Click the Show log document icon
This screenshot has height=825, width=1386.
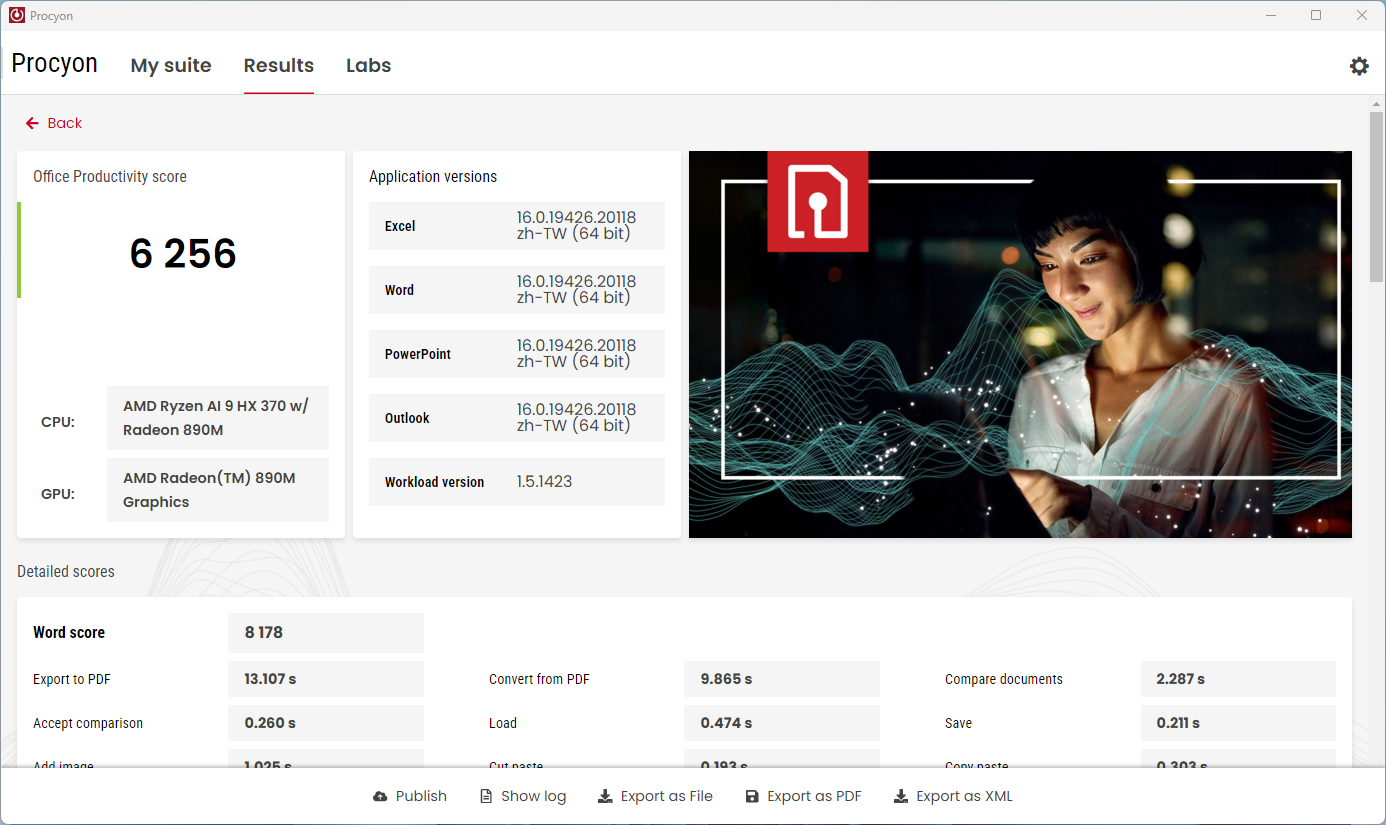tap(486, 797)
